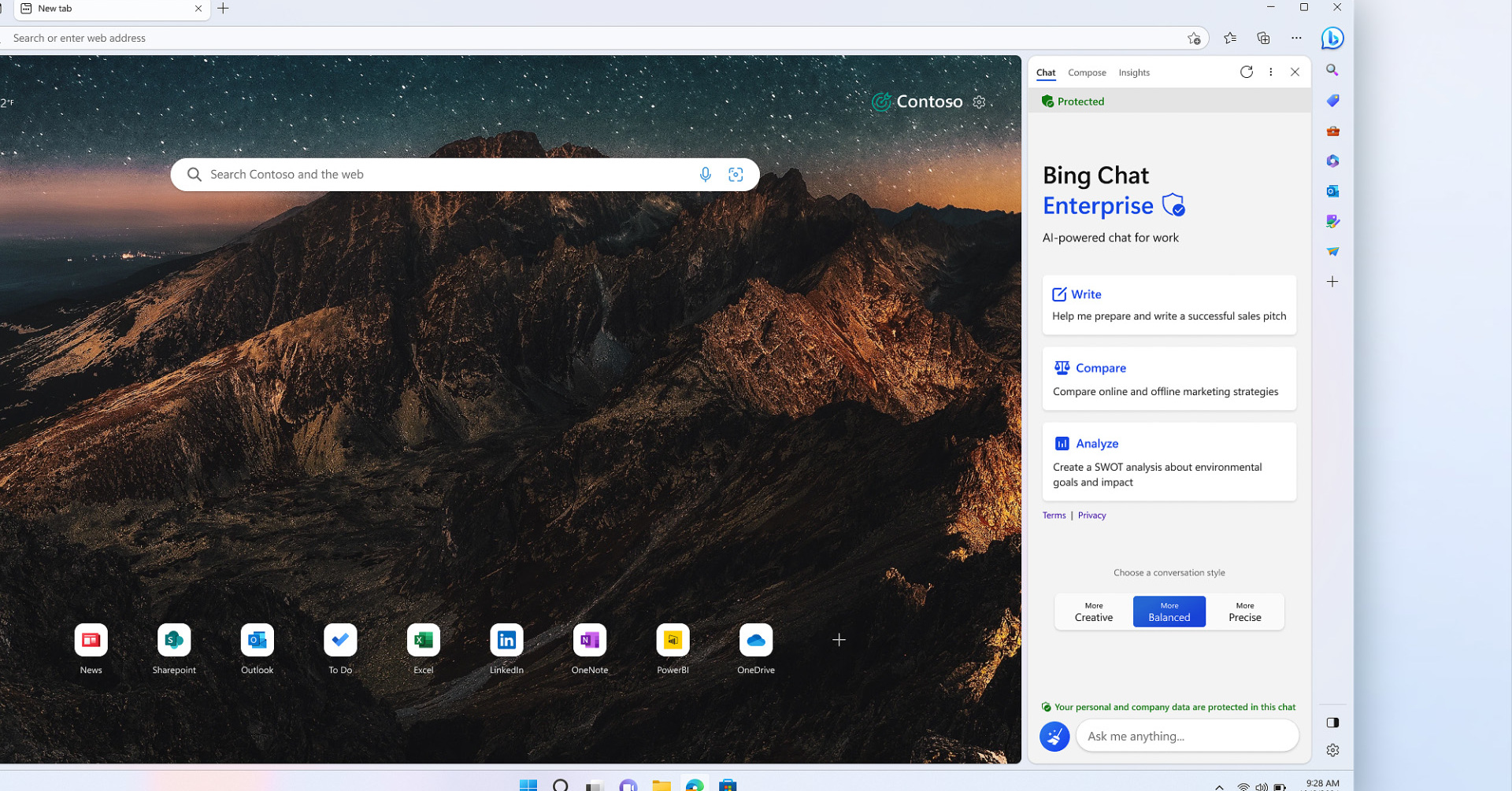Viewport: 1512px width, 791px height.
Task: Open File Explorer from taskbar
Action: click(x=661, y=785)
